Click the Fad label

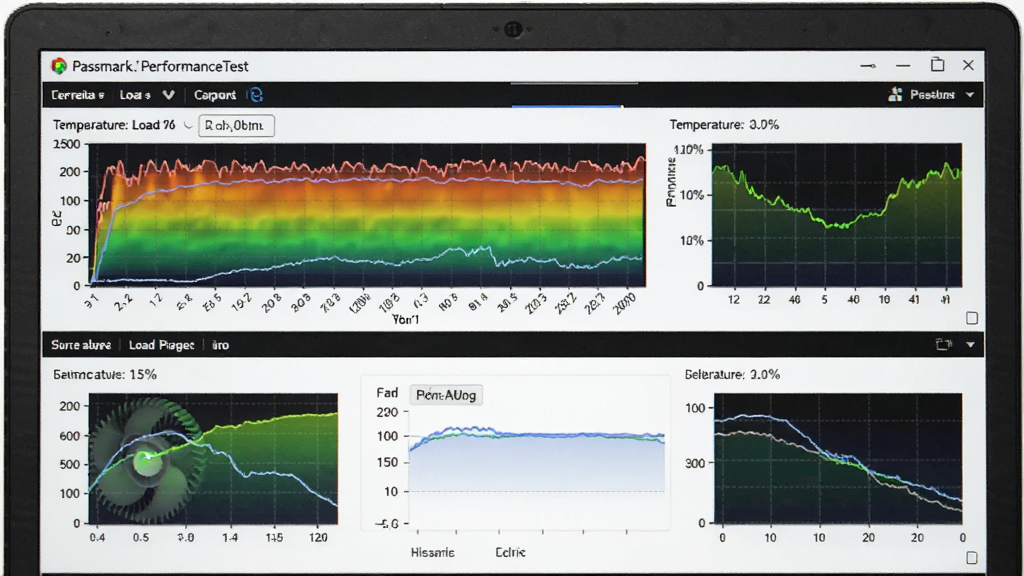pos(387,392)
